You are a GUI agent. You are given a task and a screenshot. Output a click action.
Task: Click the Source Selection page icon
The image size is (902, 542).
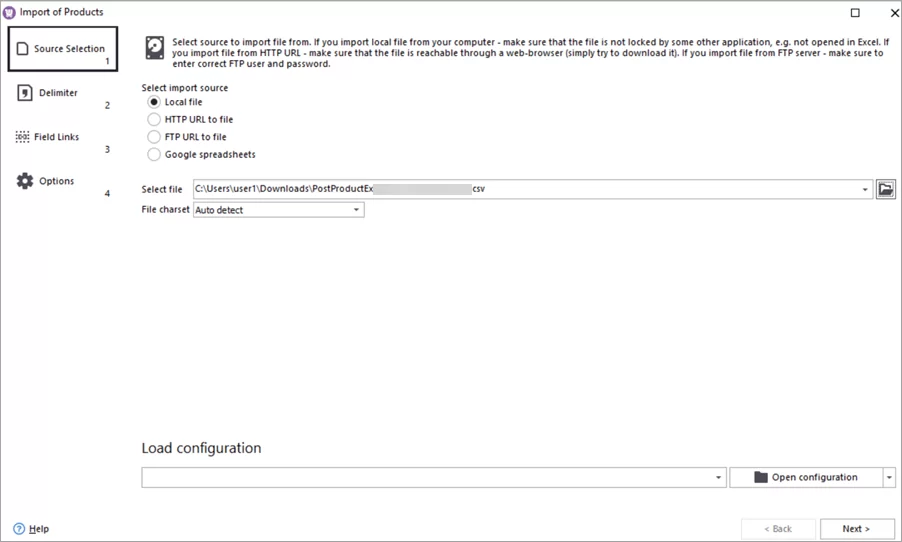click(x=22, y=48)
